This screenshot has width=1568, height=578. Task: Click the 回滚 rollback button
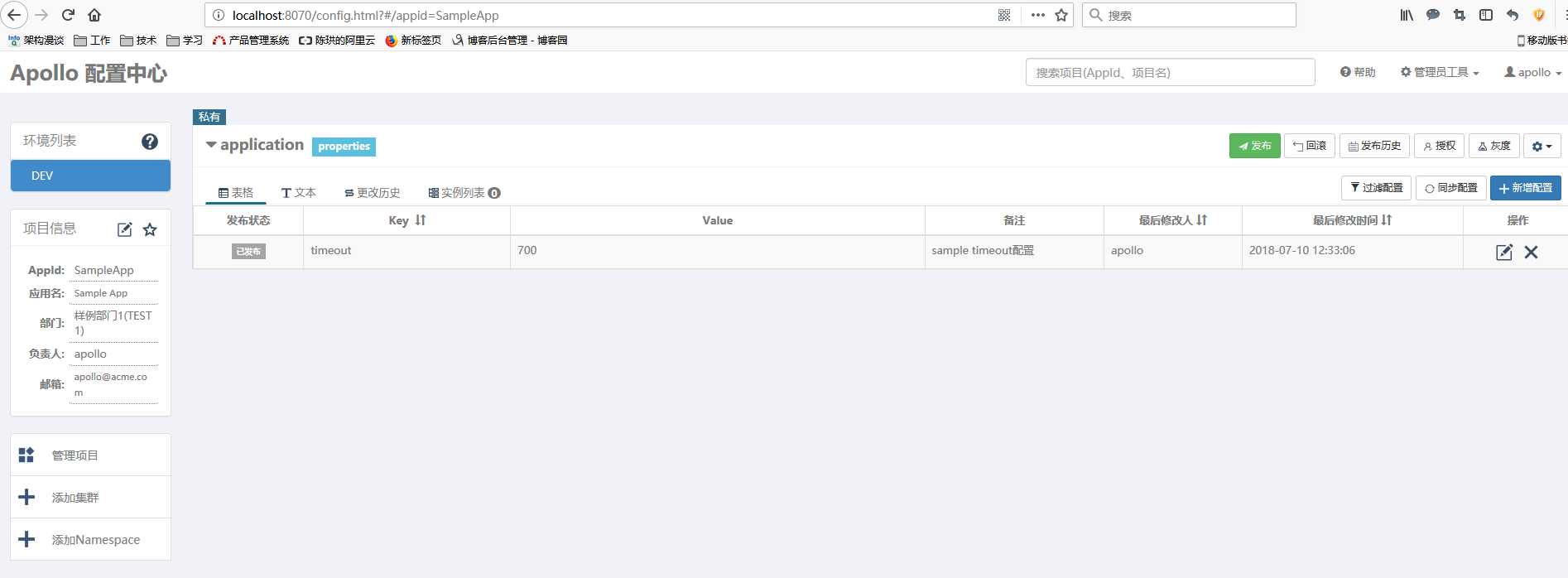1310,146
